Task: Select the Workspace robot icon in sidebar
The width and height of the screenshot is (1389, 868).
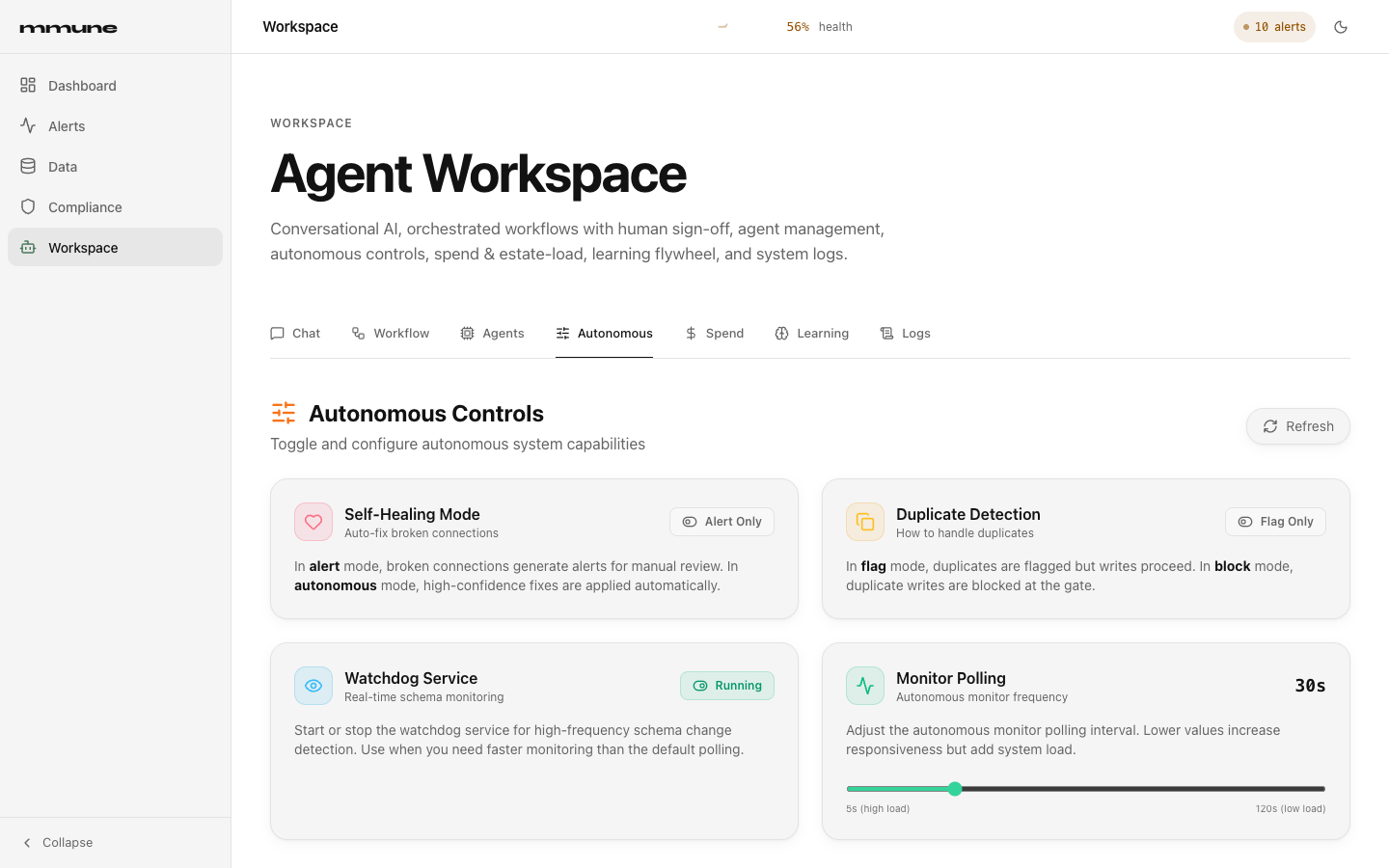Action: coord(28,248)
